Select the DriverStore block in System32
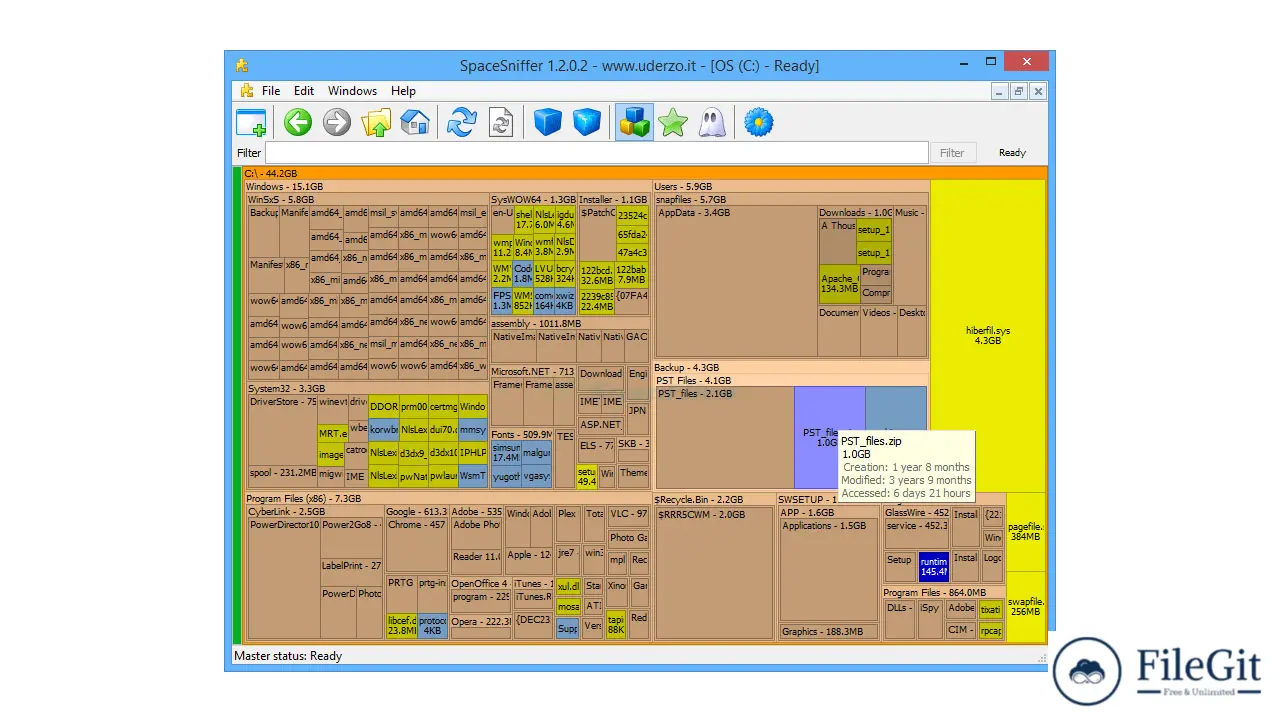The width and height of the screenshot is (1280, 720). 282,430
